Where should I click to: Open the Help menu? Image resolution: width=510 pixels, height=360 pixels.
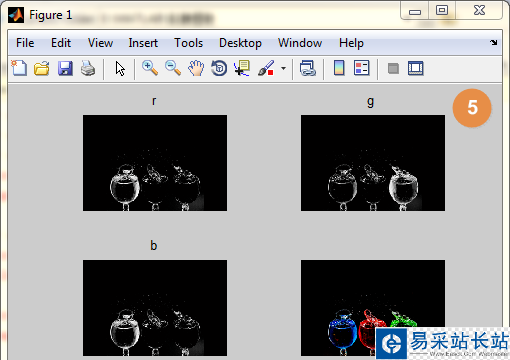tap(351, 43)
